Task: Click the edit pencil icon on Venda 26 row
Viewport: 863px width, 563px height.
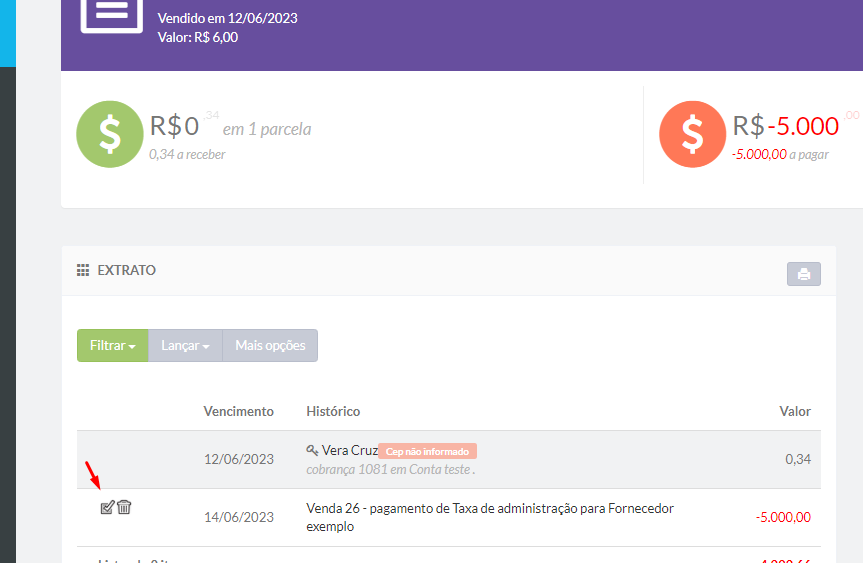Action: [x=107, y=508]
